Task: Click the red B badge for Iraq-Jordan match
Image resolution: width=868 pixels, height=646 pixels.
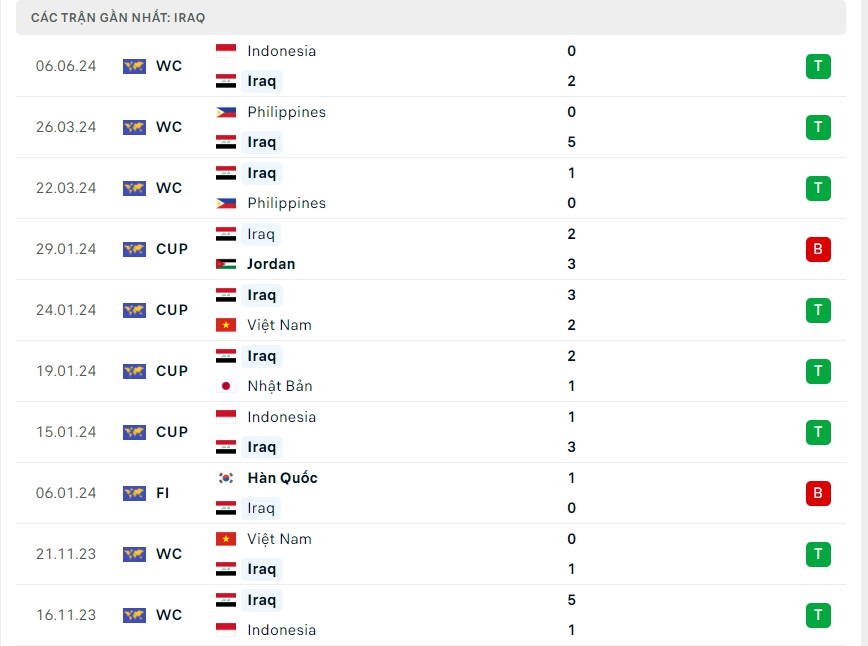Action: (x=818, y=249)
